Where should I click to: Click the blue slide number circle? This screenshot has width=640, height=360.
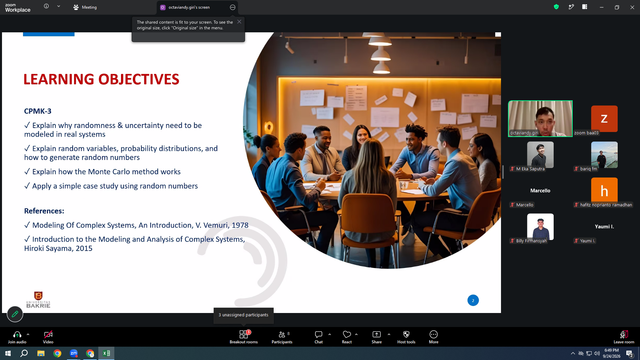473,300
